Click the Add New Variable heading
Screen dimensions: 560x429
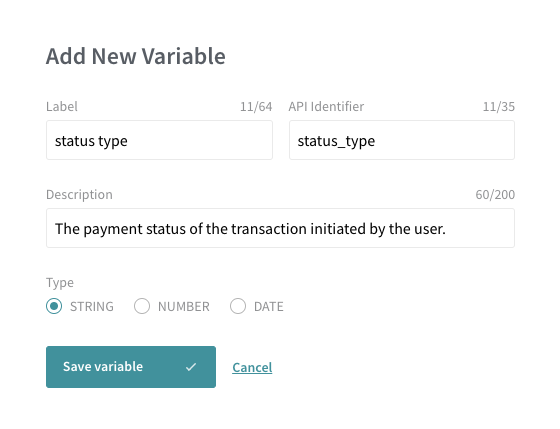click(136, 56)
